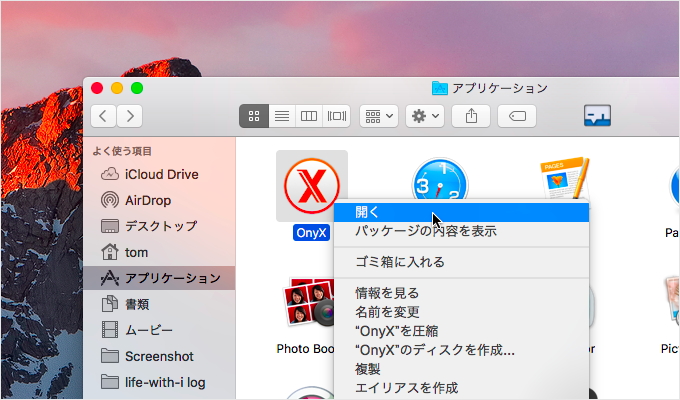This screenshot has height=400, width=680.
Task: Switch to Cover Flow view
Action: pyautogui.click(x=337, y=116)
